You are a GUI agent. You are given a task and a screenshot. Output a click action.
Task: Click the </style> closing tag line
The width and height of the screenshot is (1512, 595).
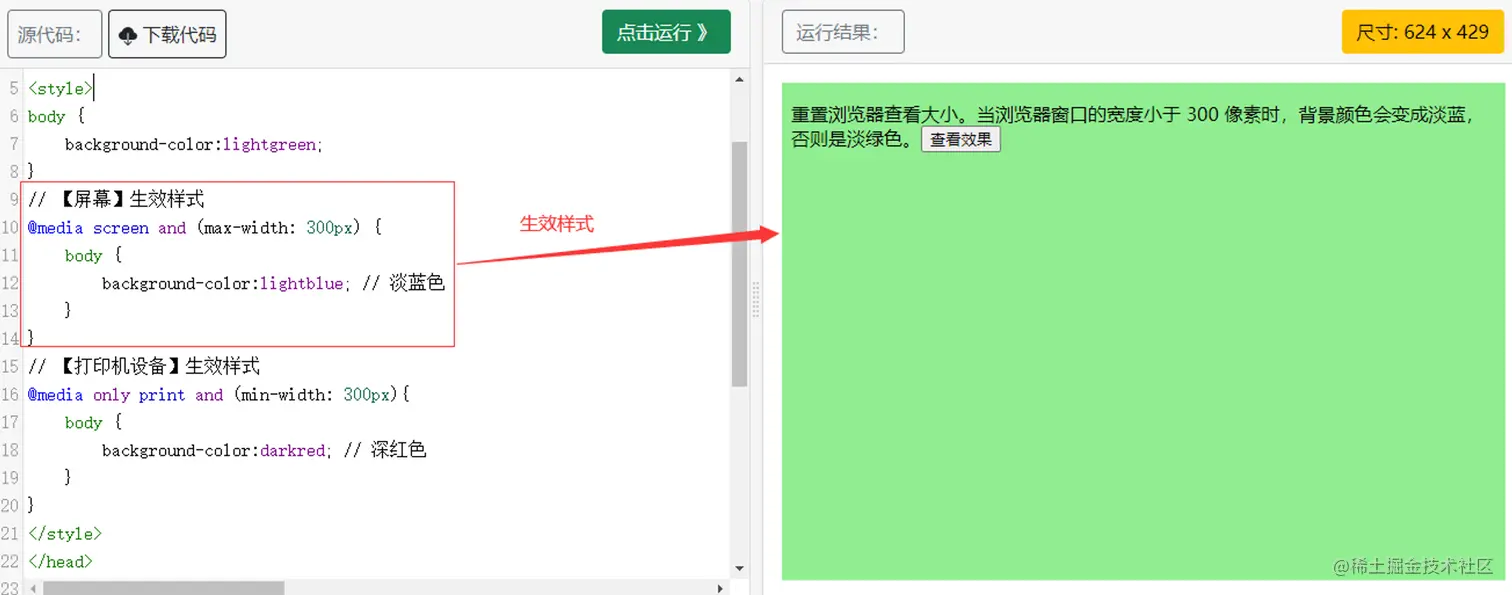(65, 534)
